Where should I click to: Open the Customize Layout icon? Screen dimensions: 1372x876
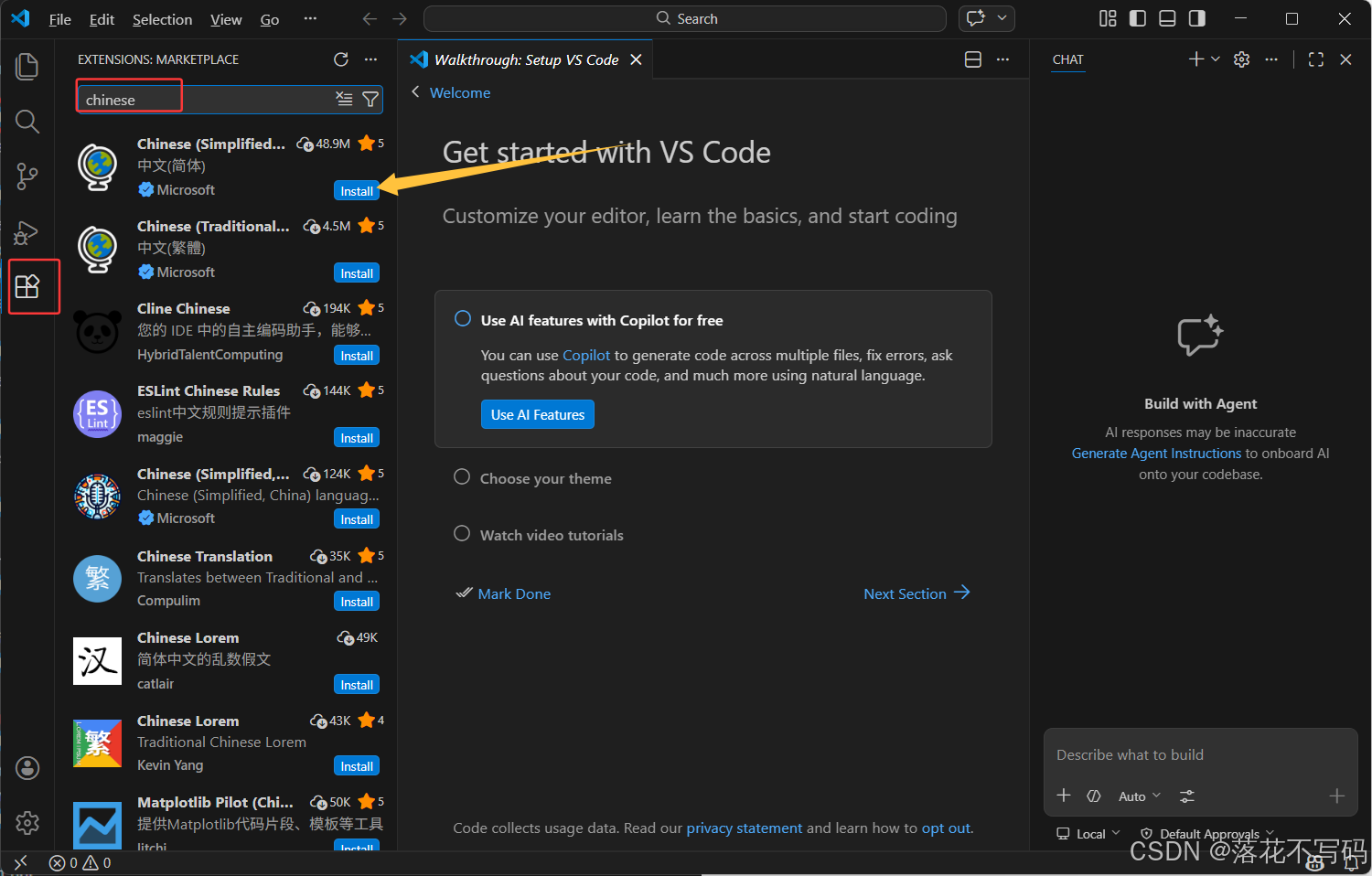1108,18
